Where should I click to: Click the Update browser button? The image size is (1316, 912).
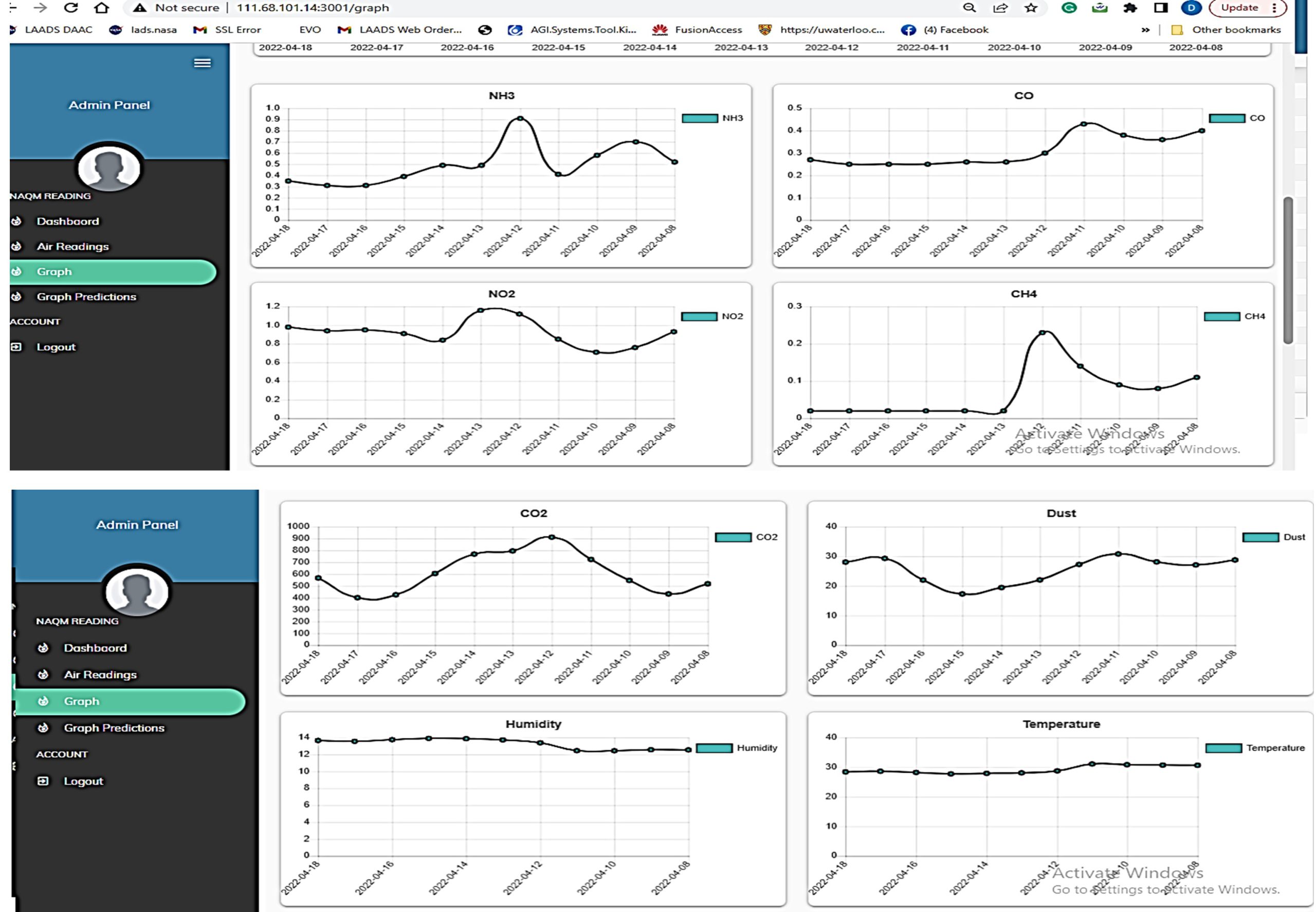point(1239,7)
